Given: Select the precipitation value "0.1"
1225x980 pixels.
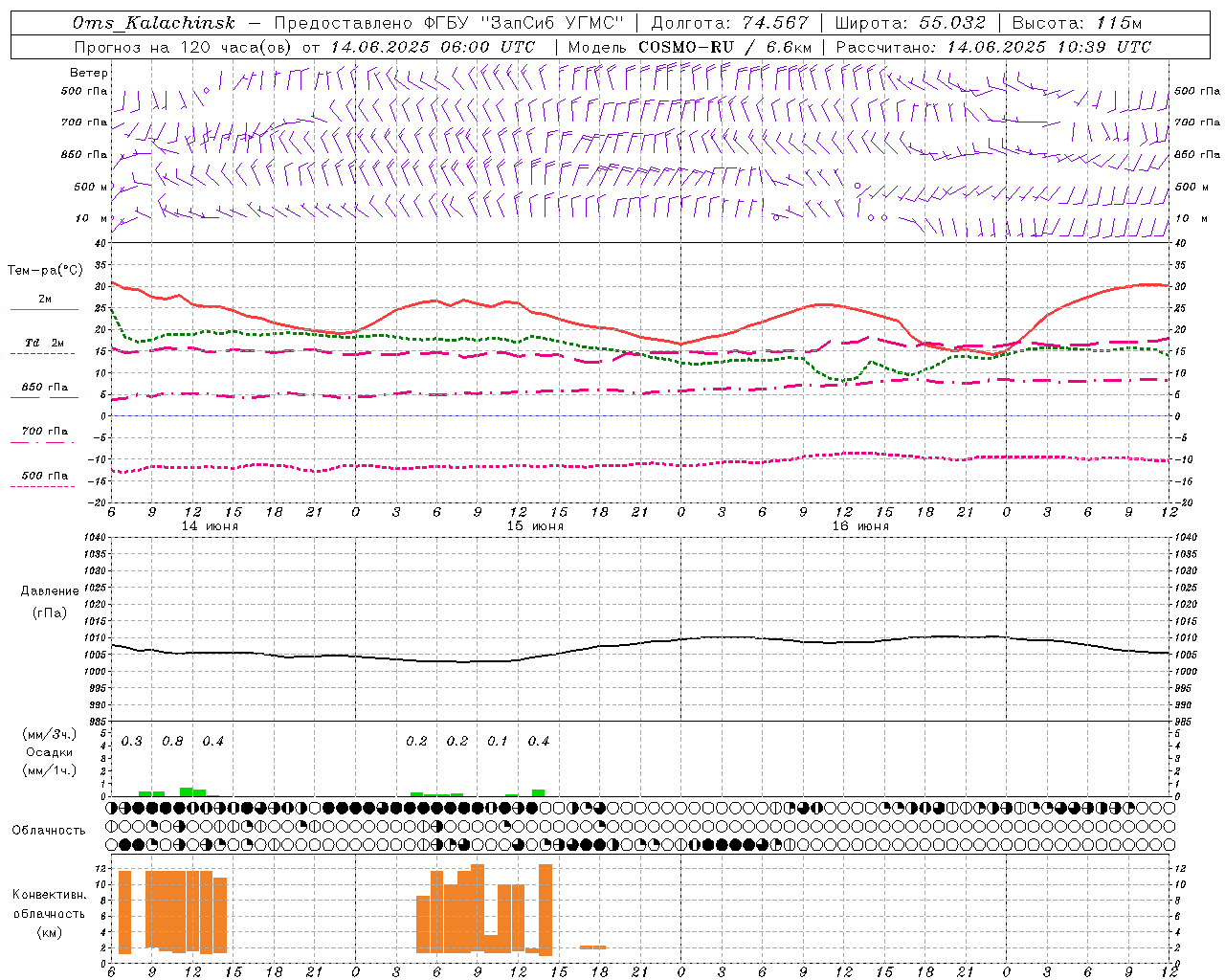Looking at the screenshot, I should [x=498, y=742].
